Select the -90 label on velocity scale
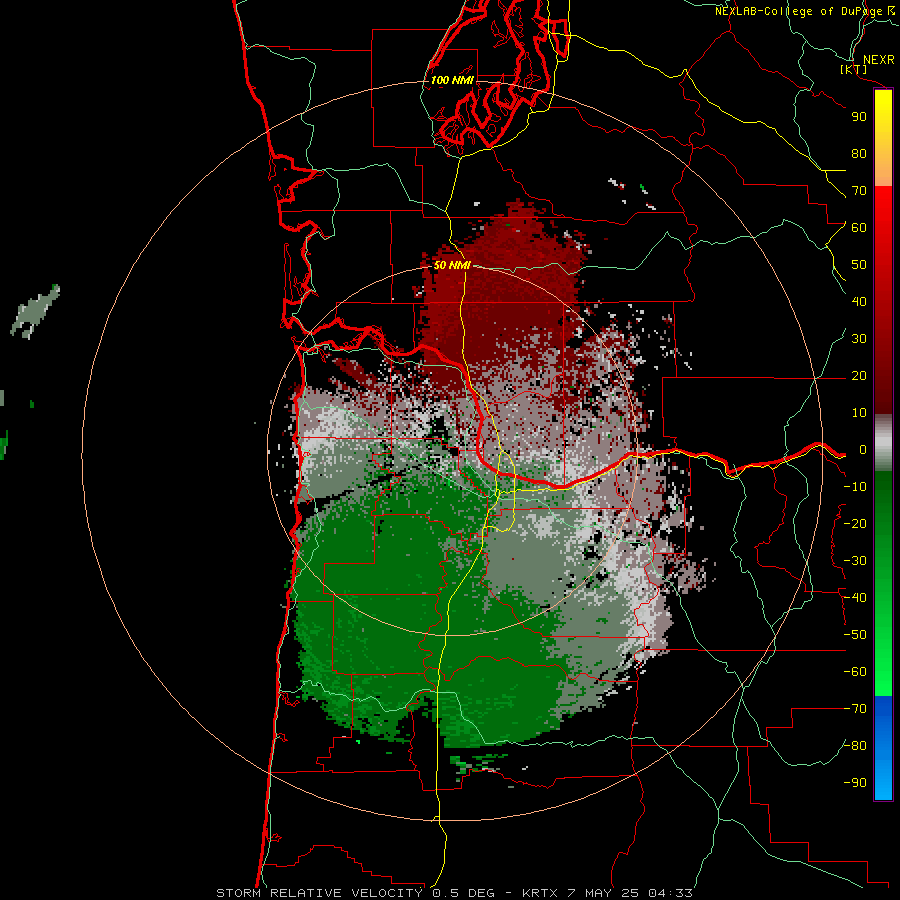The width and height of the screenshot is (900, 900). coord(855,783)
